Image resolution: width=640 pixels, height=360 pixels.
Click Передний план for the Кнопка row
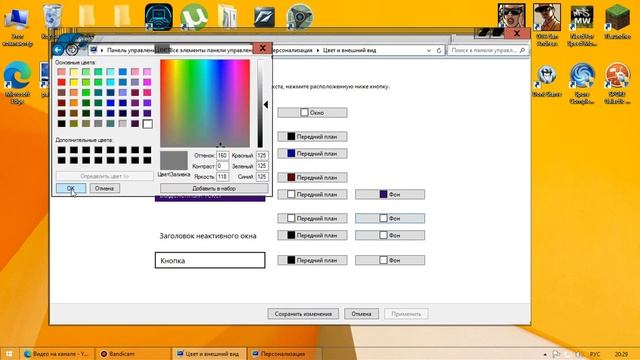pyautogui.click(x=312, y=260)
